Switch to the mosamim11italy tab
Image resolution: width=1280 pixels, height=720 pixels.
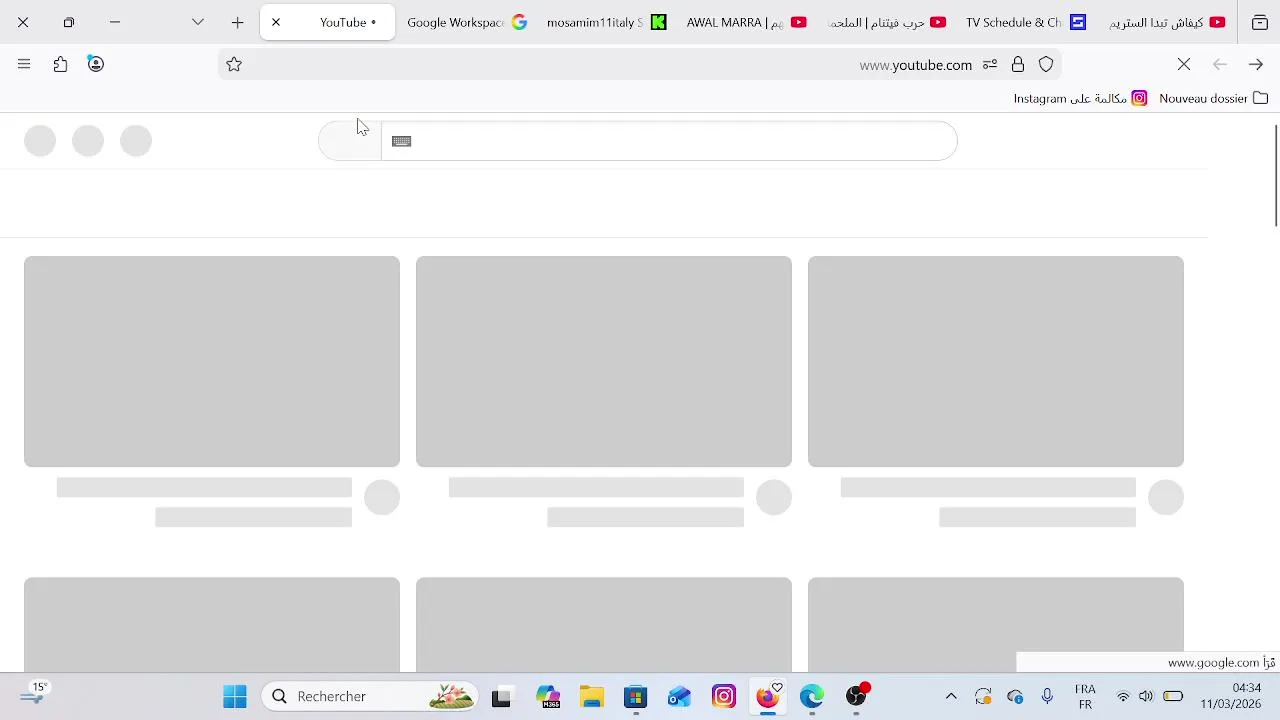click(x=605, y=22)
